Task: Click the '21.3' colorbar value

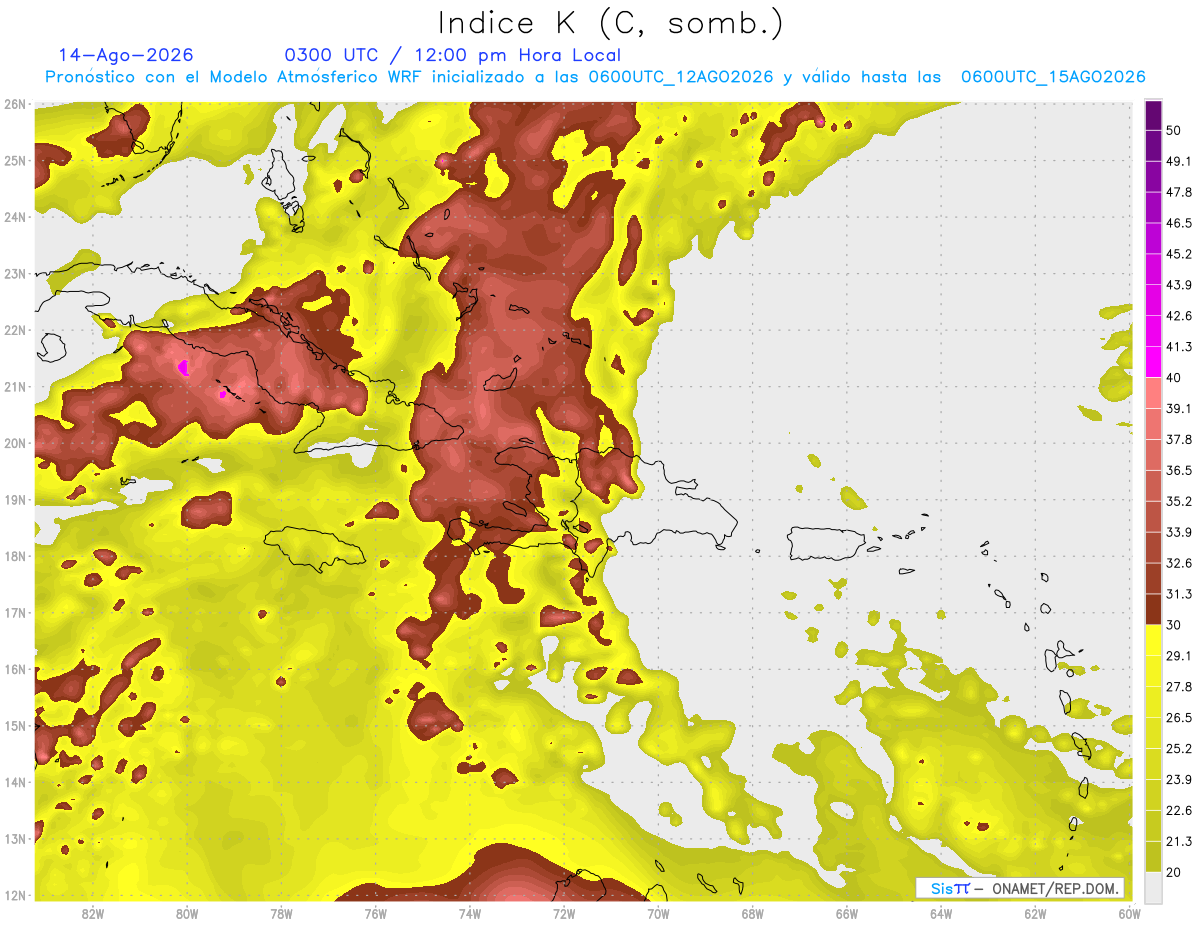Action: (1179, 841)
